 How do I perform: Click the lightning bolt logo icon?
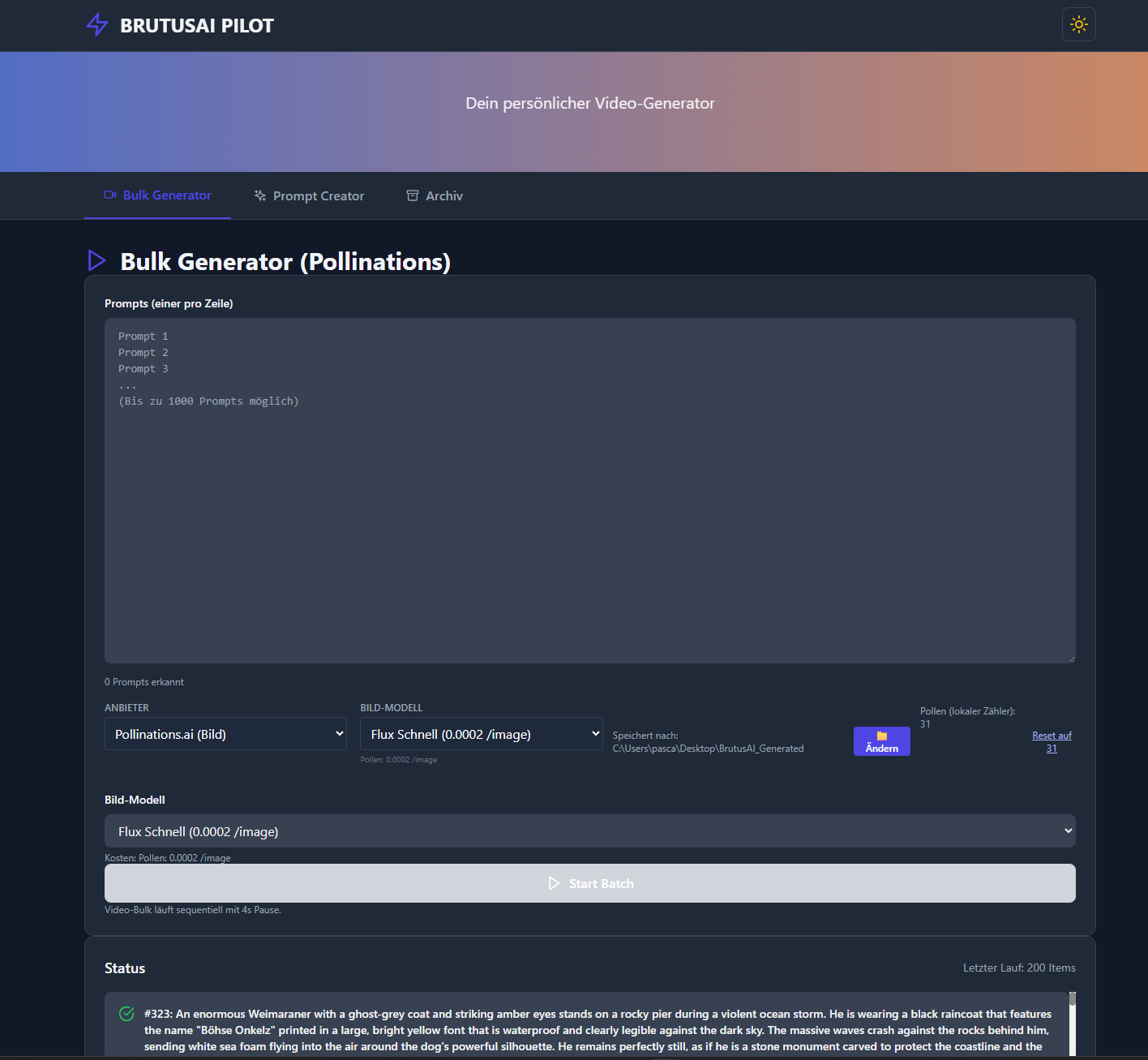(x=97, y=25)
